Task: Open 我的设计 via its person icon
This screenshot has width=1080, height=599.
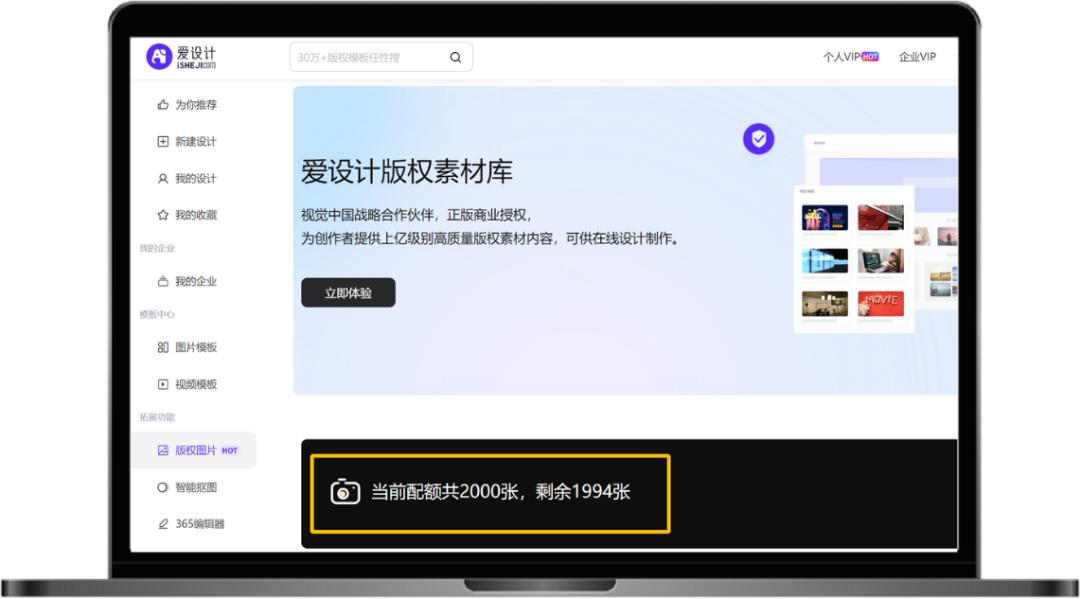Action: point(163,178)
